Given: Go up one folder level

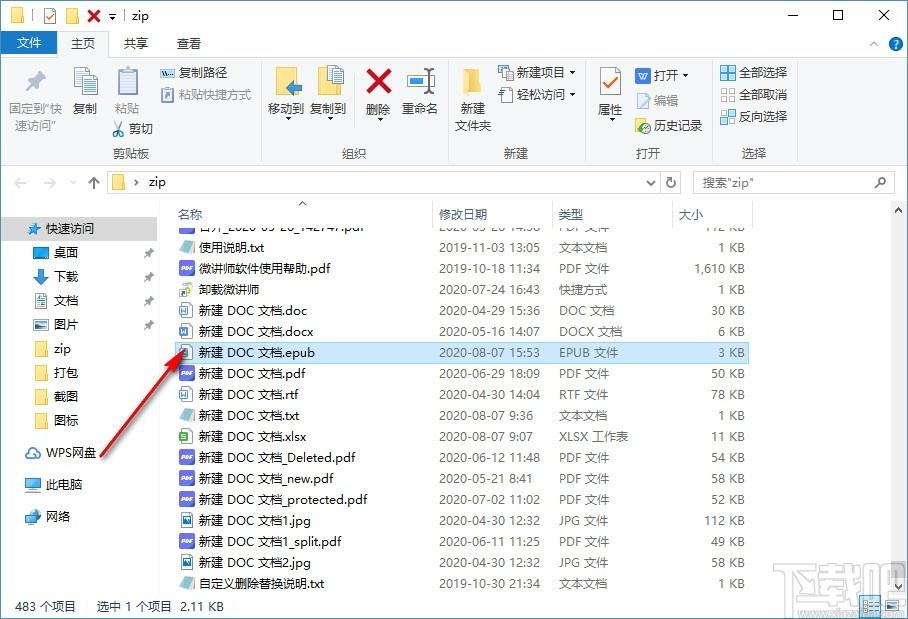Looking at the screenshot, I should coord(94,183).
